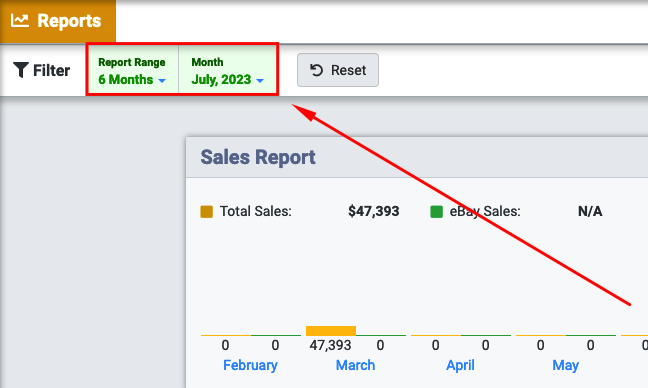
Task: Click the Reset button
Action: pyautogui.click(x=338, y=70)
